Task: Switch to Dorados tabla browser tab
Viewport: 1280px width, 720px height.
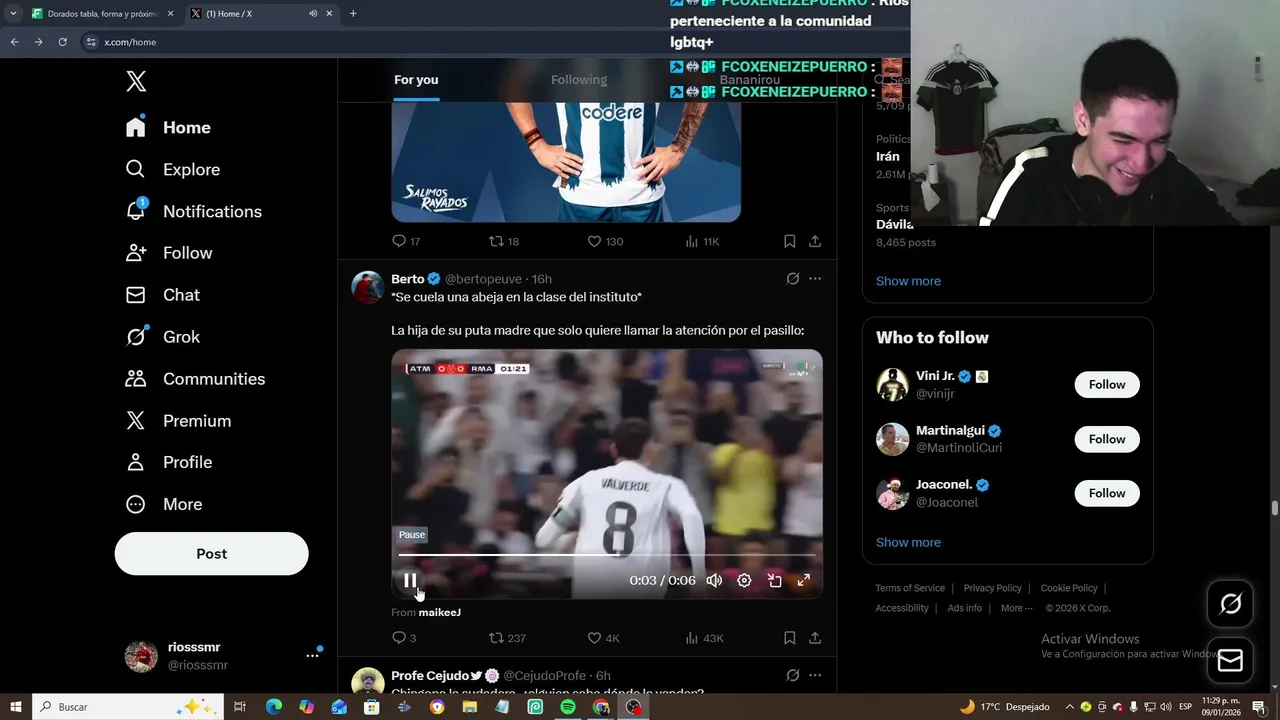Action: click(x=102, y=14)
